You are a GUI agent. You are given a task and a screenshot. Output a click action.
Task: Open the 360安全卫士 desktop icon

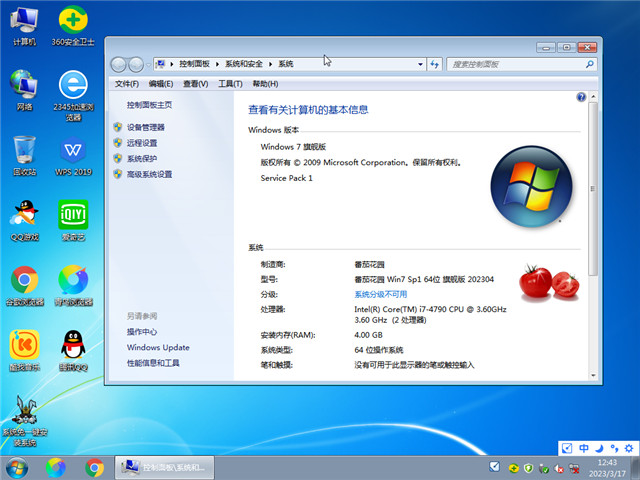(73, 25)
